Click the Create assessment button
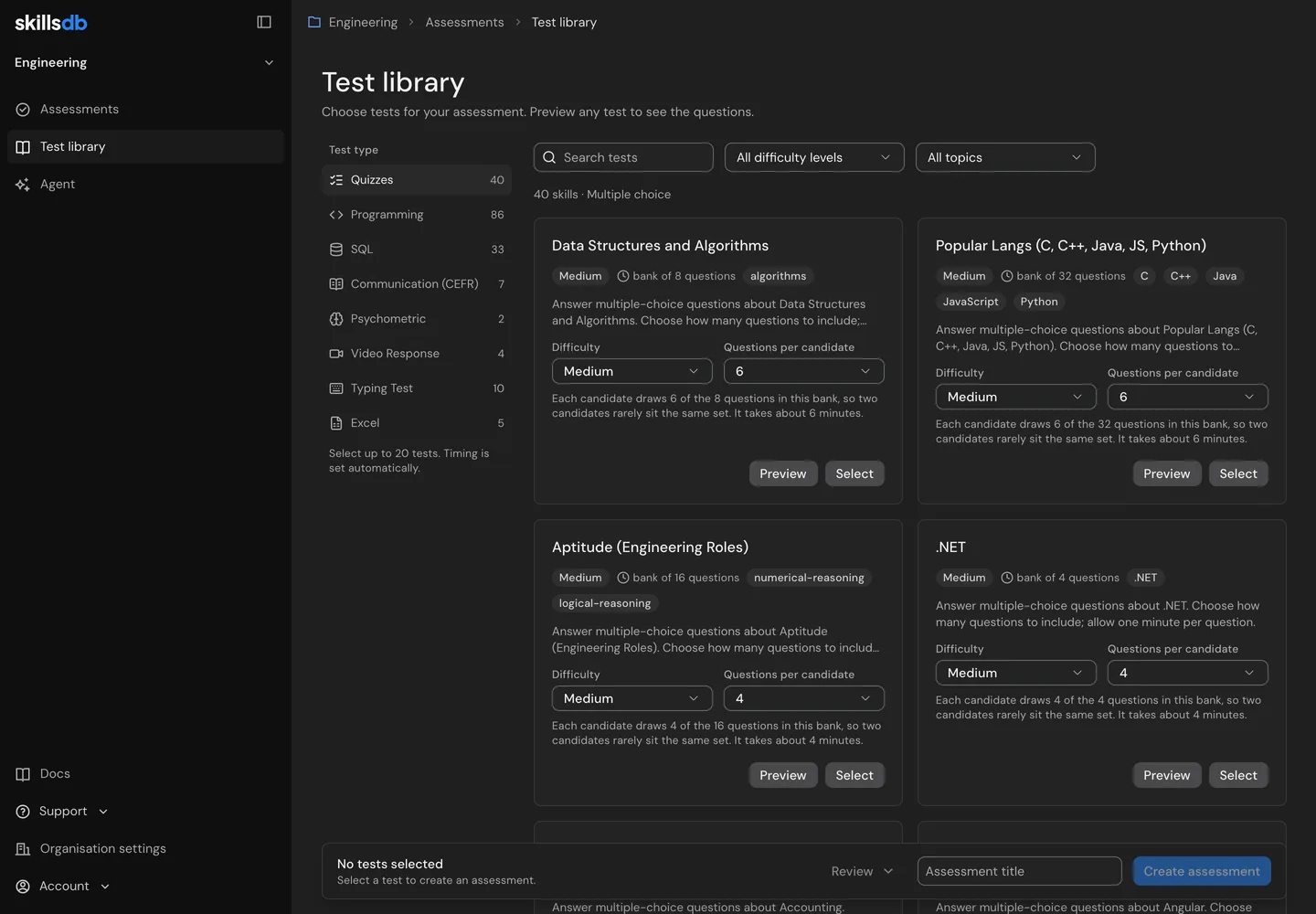 pyautogui.click(x=1202, y=871)
